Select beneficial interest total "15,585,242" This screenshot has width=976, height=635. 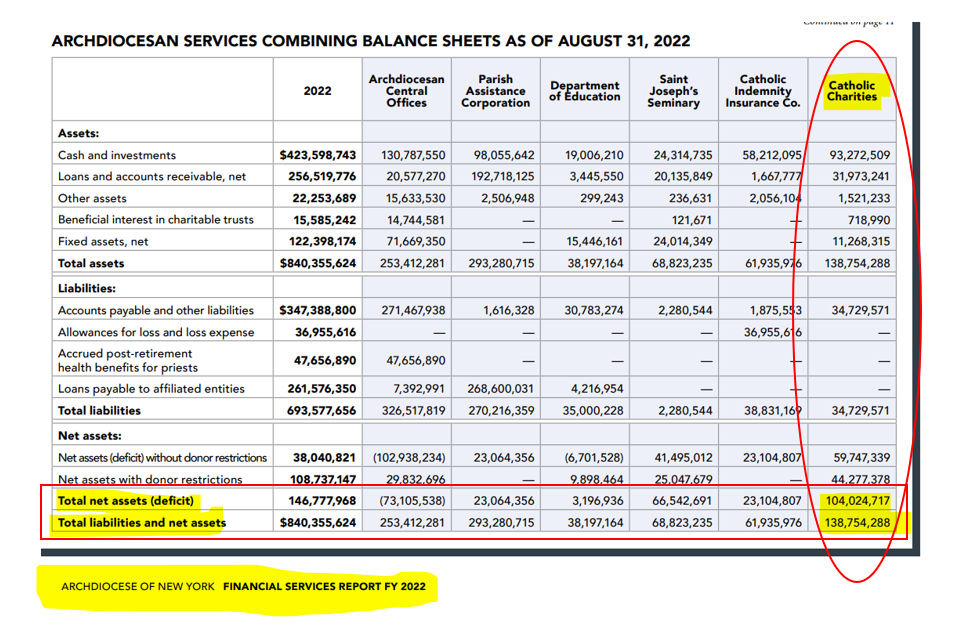pyautogui.click(x=325, y=220)
